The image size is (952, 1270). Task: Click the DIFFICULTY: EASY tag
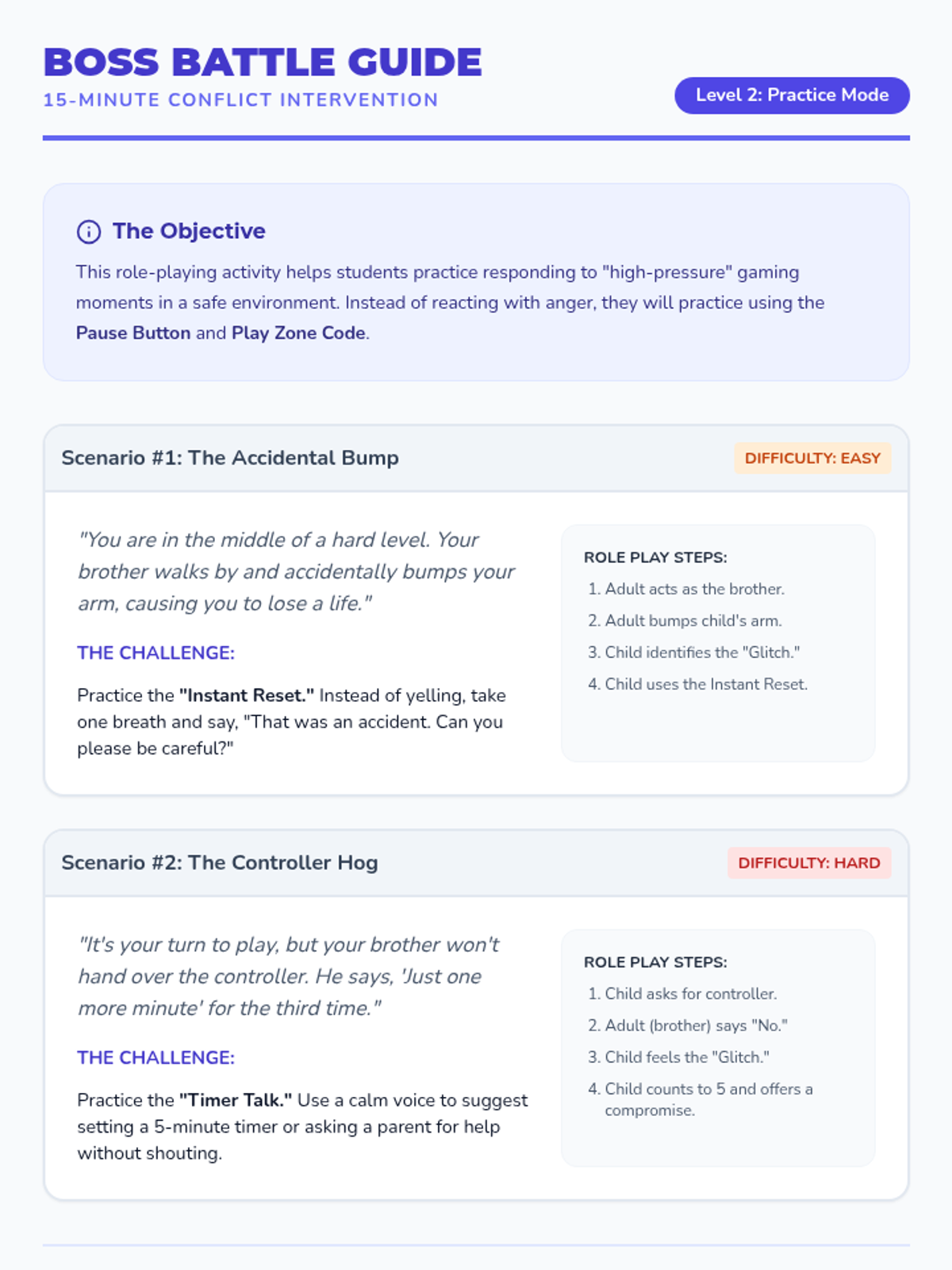pyautogui.click(x=812, y=458)
